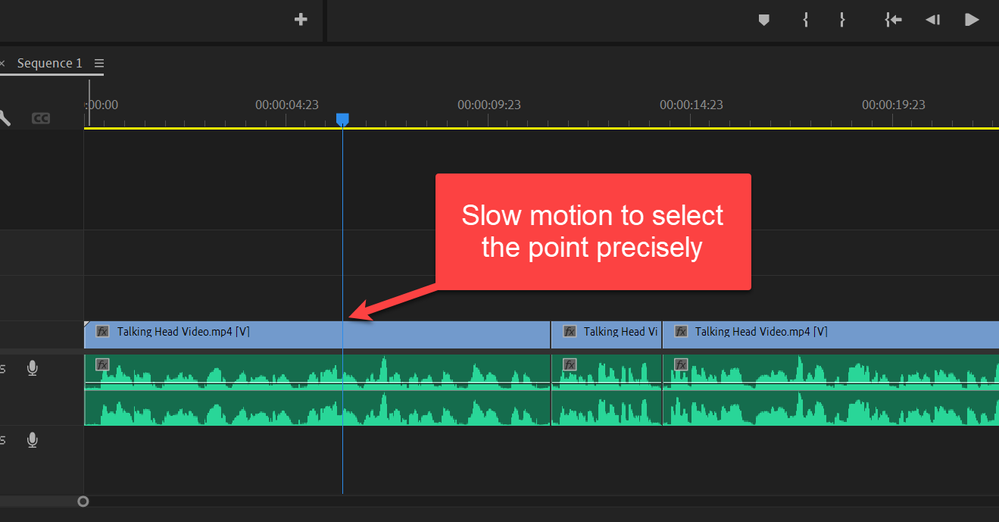The width and height of the screenshot is (999, 522).
Task: Toggle the CC captions track button
Action: [x=41, y=118]
